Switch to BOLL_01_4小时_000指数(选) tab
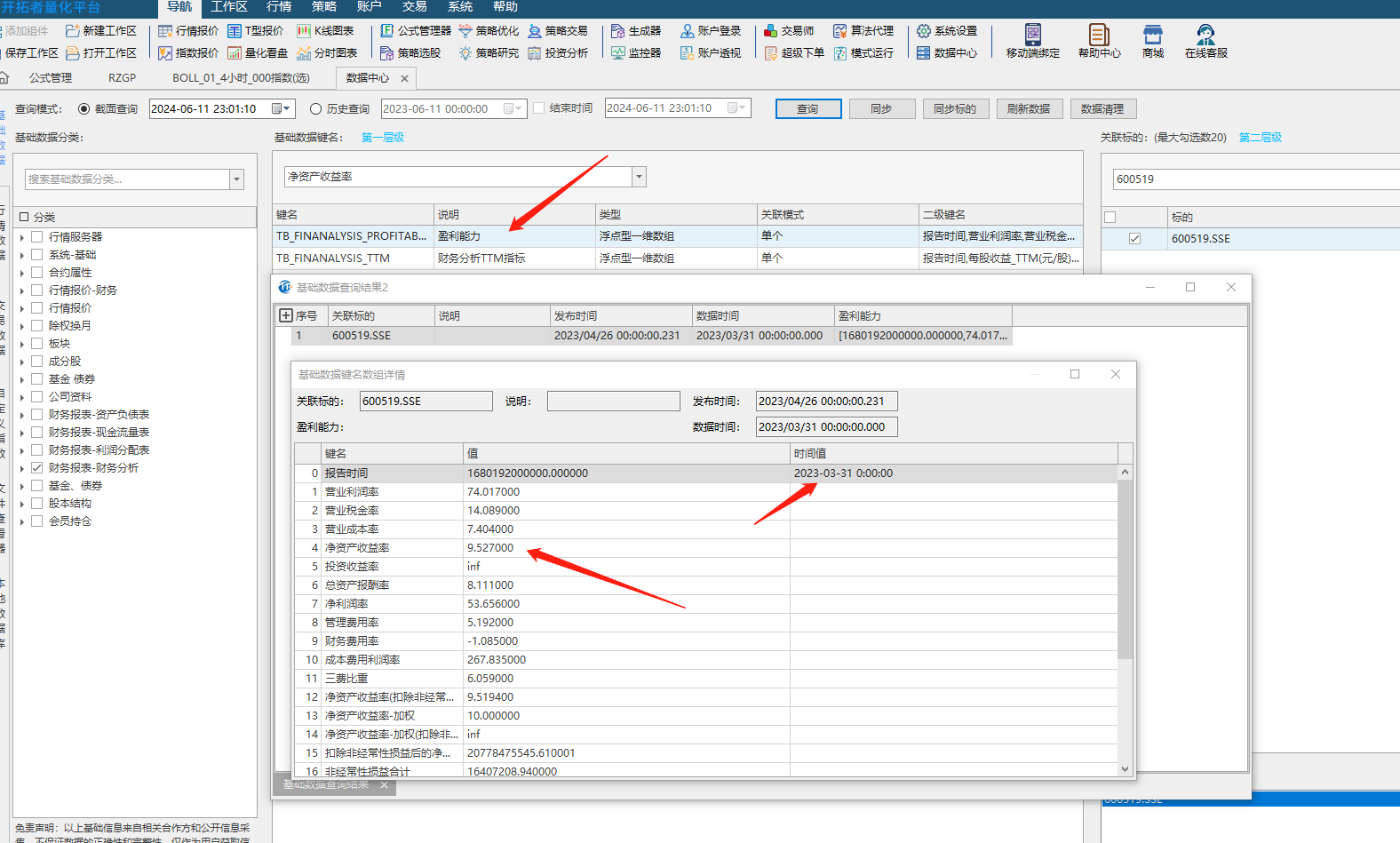 [x=241, y=78]
